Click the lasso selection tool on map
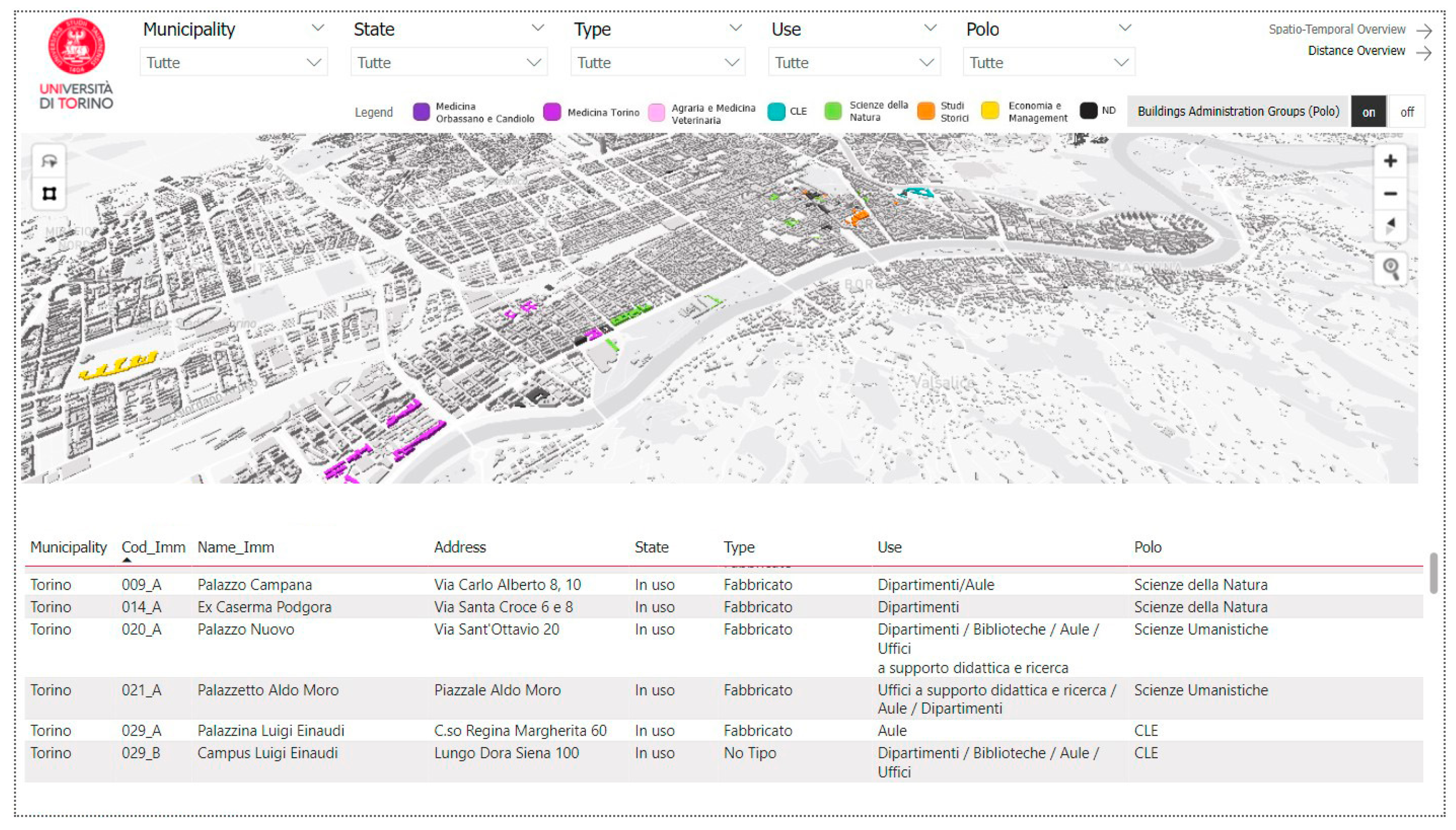Image resolution: width=1456 pixels, height=830 pixels. coord(49,161)
